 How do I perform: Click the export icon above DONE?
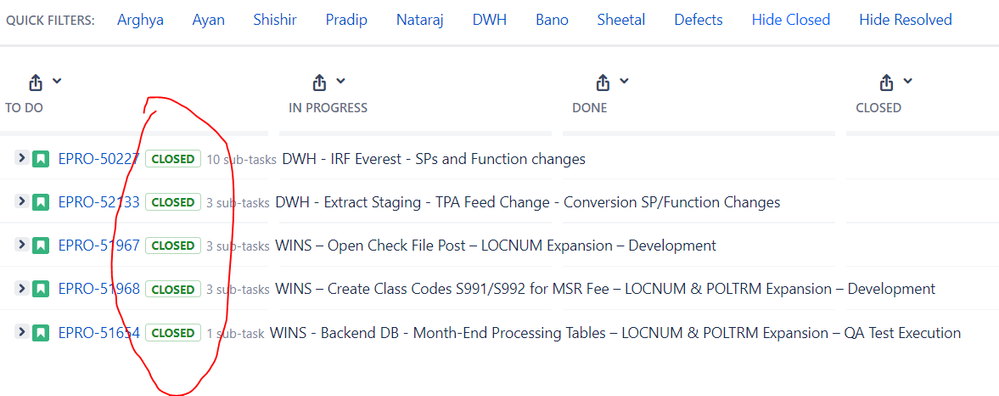coord(603,82)
